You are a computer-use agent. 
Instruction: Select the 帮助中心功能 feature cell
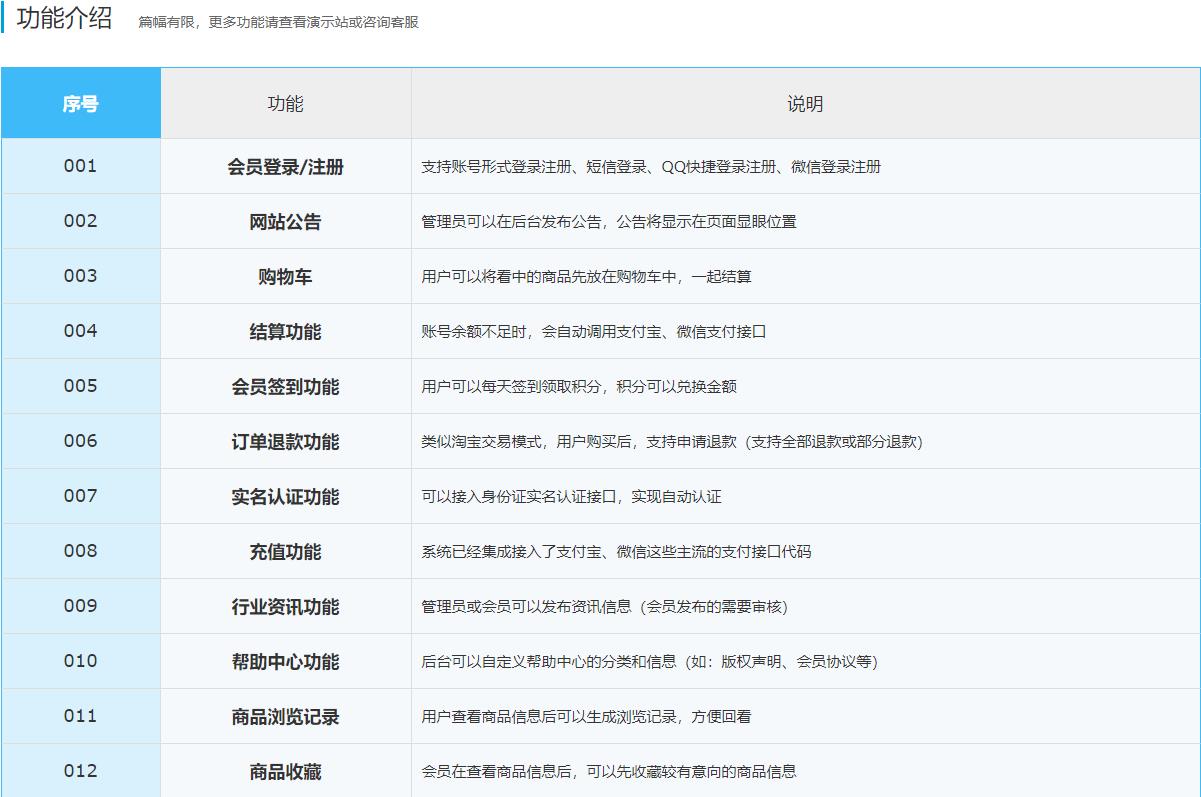click(x=286, y=661)
